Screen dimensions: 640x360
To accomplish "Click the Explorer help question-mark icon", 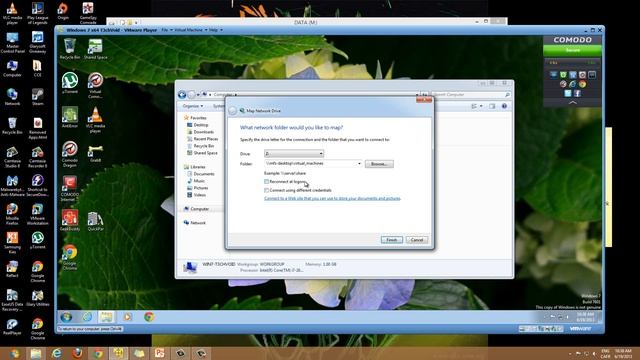I will [504, 106].
